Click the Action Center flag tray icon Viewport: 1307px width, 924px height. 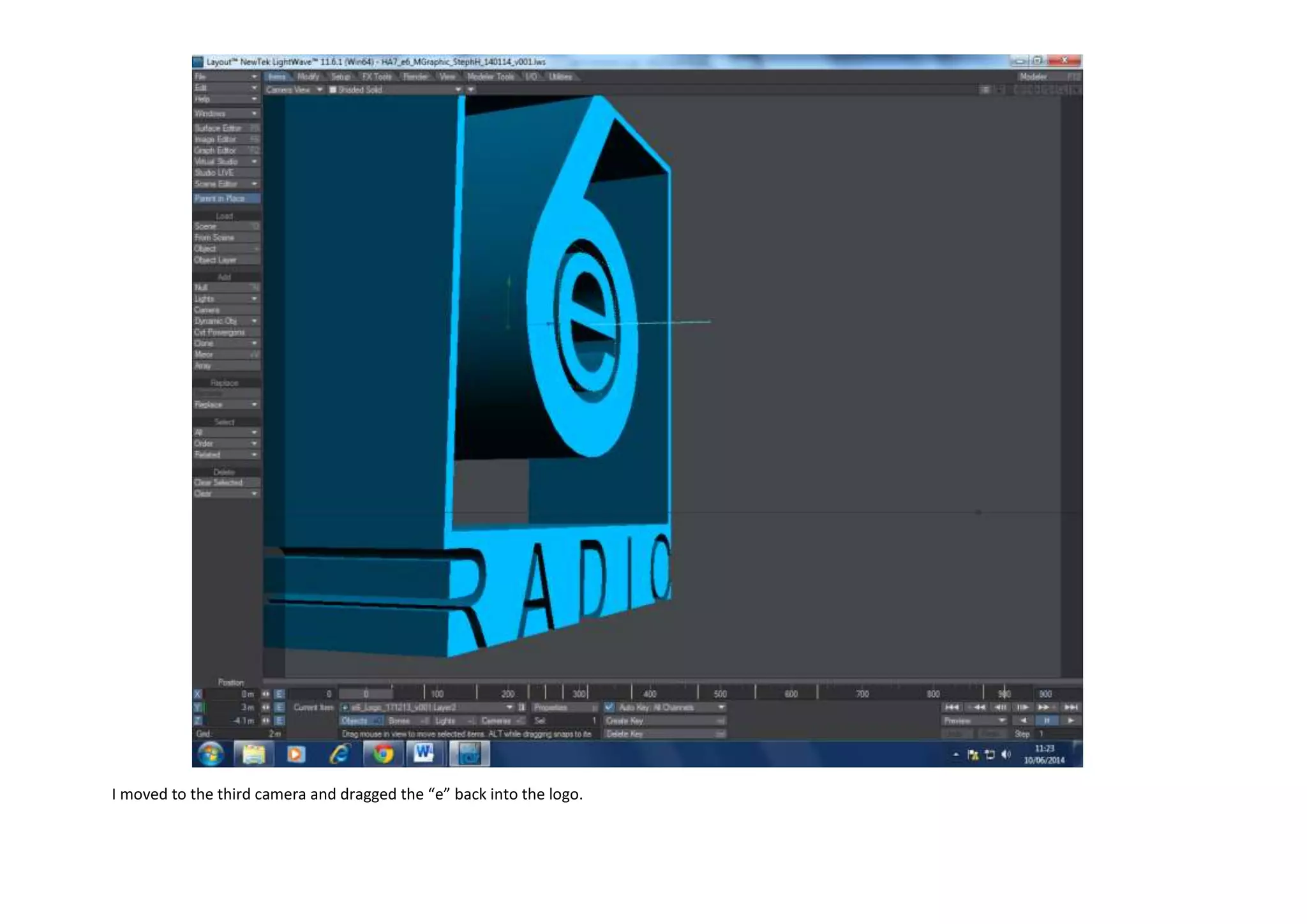tap(973, 755)
